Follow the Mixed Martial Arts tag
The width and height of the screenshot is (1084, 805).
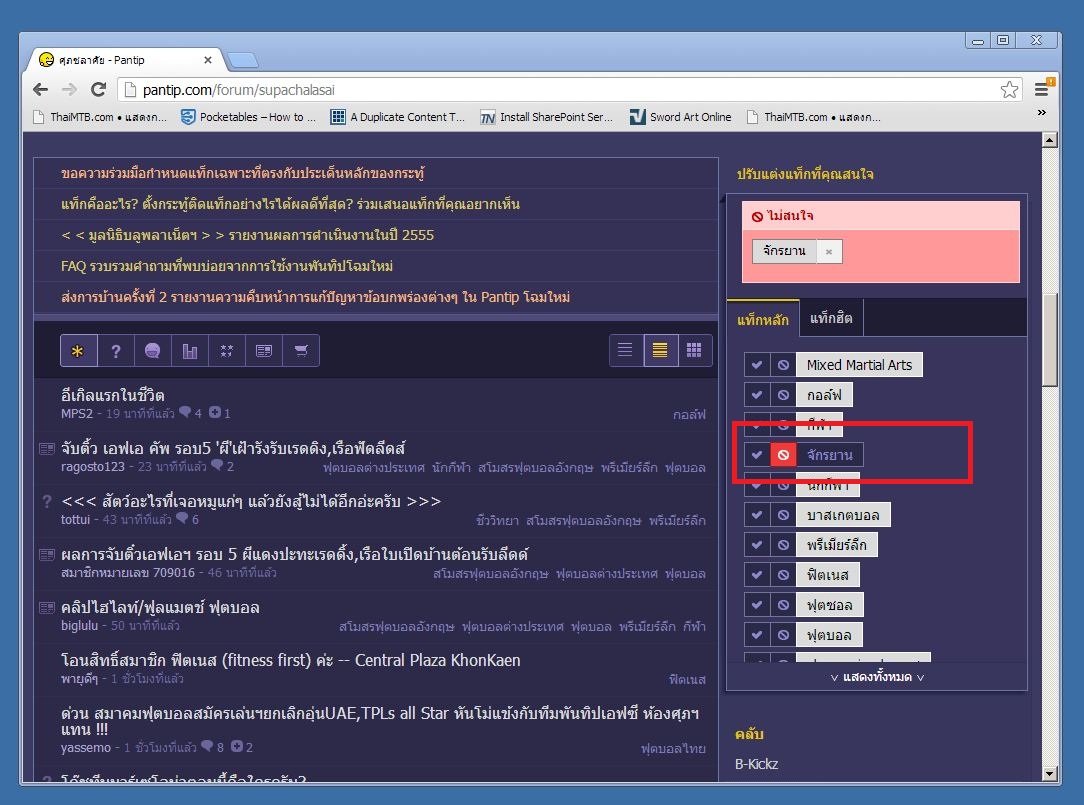click(757, 364)
